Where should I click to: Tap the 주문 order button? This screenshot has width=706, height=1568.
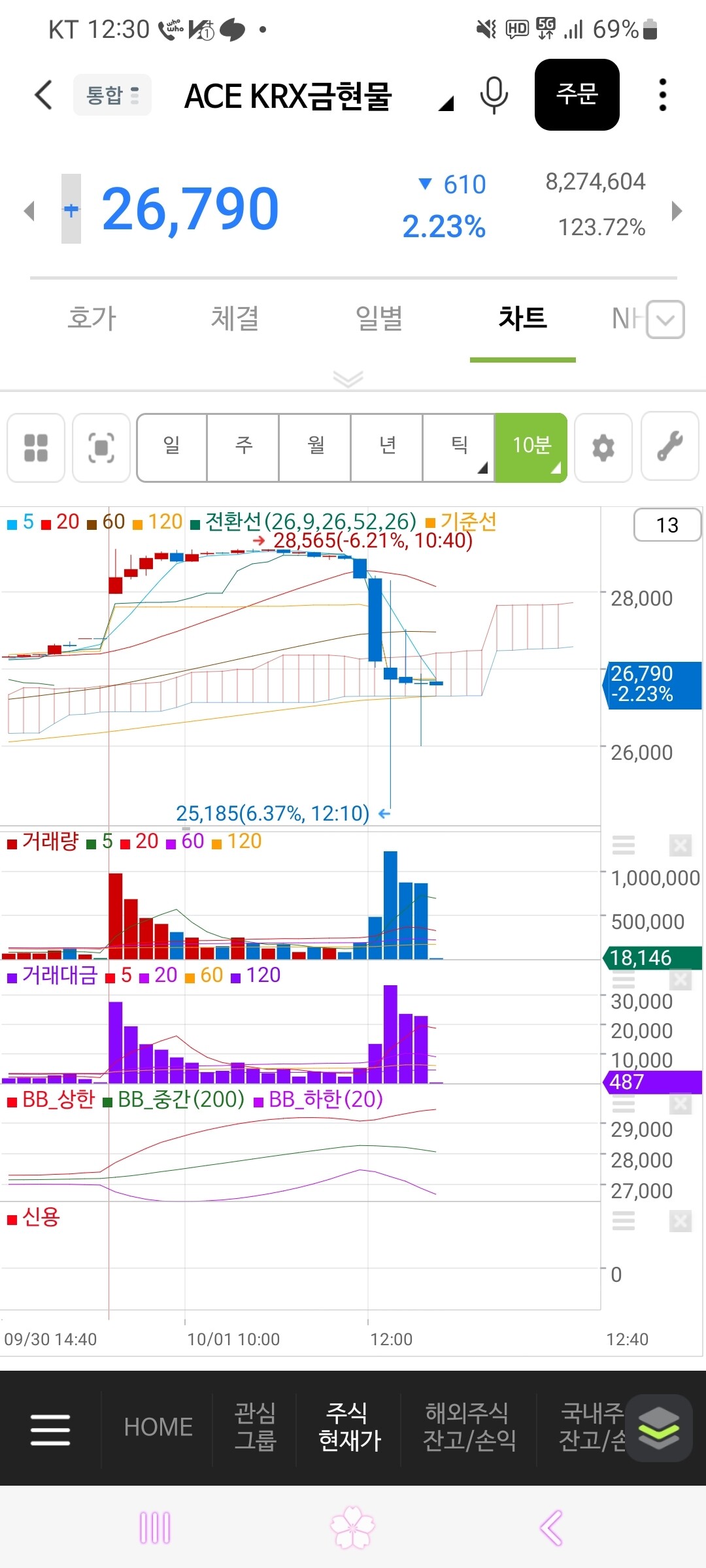pos(577,95)
